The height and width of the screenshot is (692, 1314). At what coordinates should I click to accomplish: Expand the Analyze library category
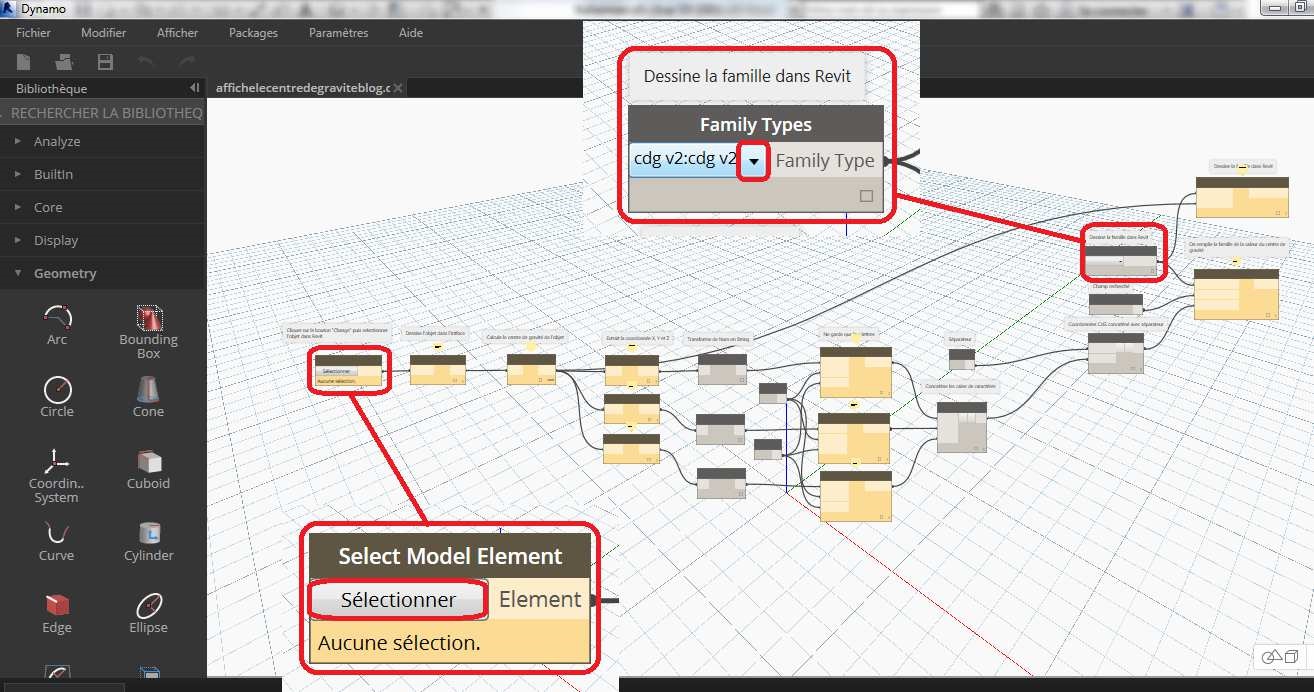pyautogui.click(x=56, y=141)
